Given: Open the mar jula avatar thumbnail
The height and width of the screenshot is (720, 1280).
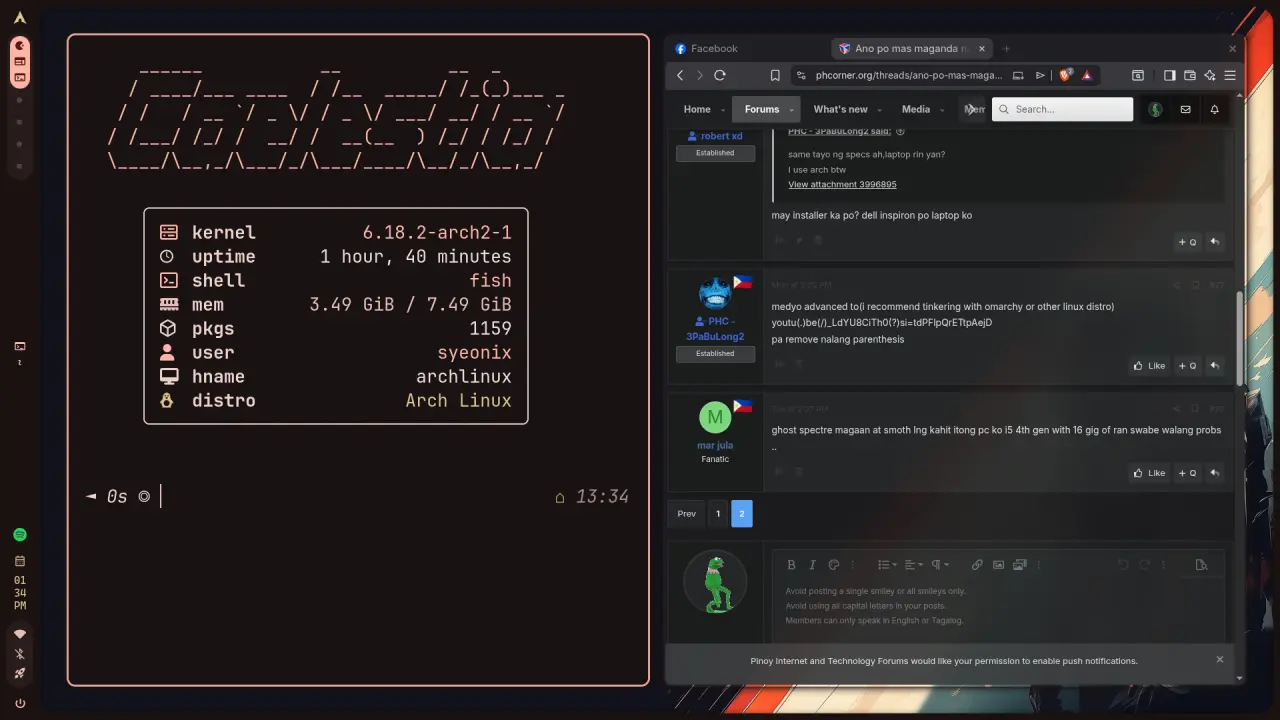Looking at the screenshot, I should [714, 416].
